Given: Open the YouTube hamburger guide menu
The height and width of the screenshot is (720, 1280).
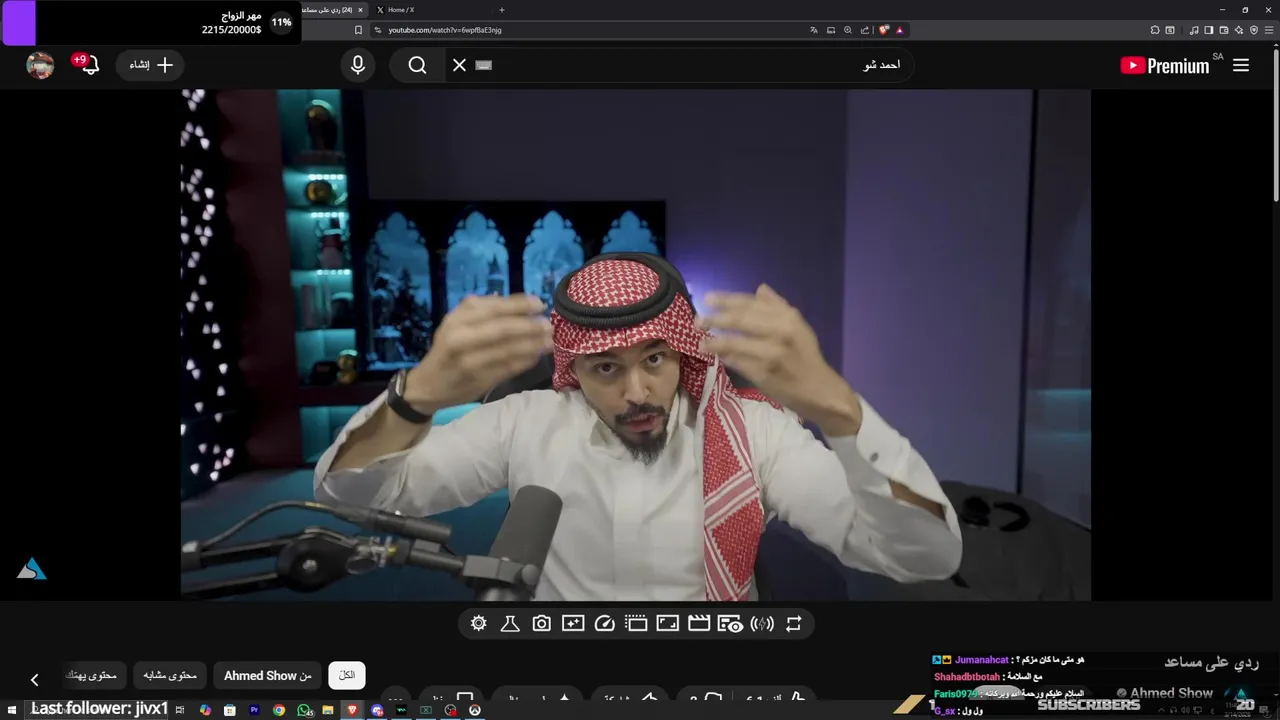Looking at the screenshot, I should click(x=1241, y=65).
